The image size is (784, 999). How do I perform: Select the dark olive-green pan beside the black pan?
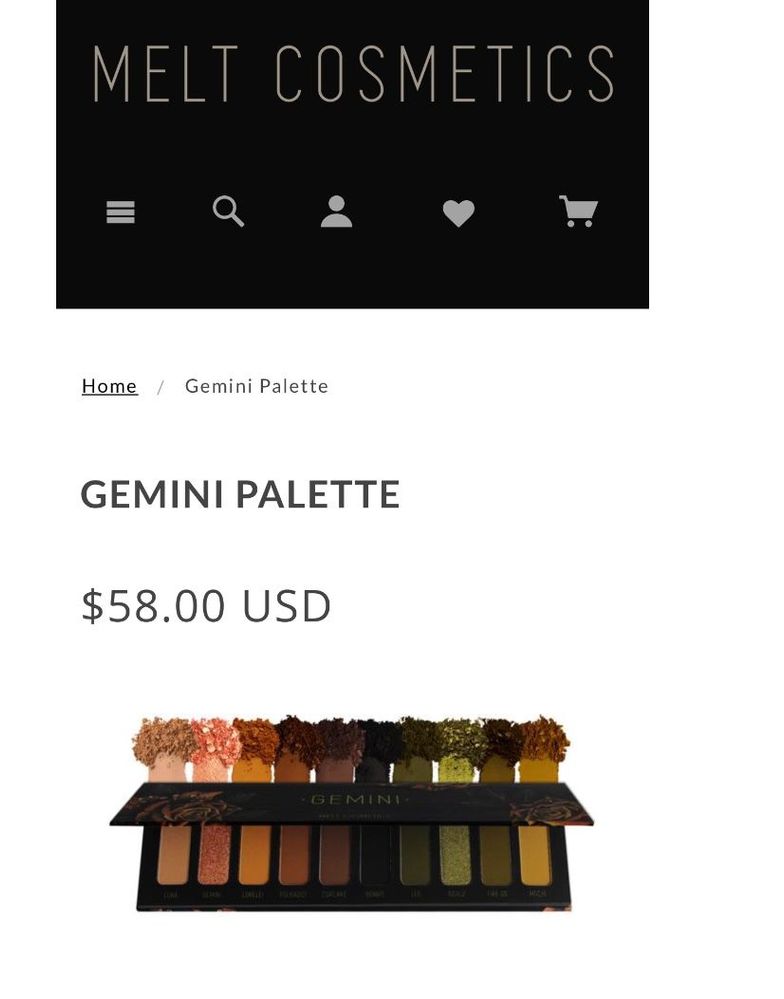pyautogui.click(x=415, y=855)
